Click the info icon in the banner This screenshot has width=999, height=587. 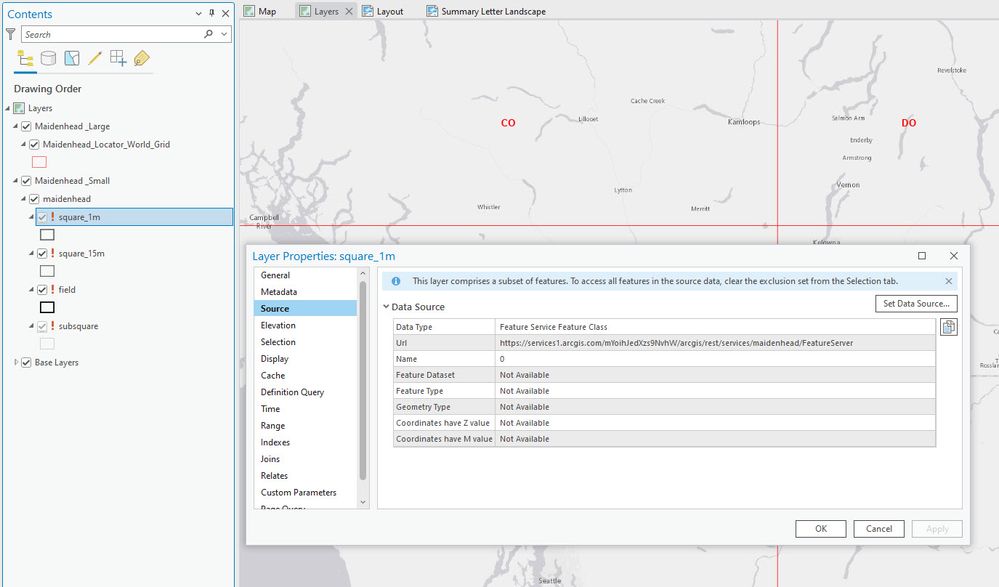tap(396, 281)
